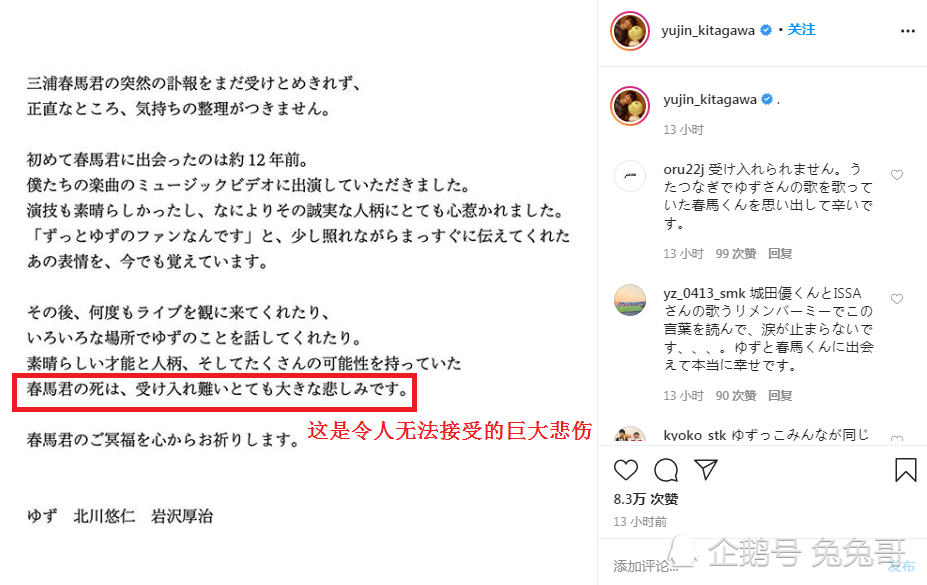Like the post with the heart icon

tap(625, 470)
